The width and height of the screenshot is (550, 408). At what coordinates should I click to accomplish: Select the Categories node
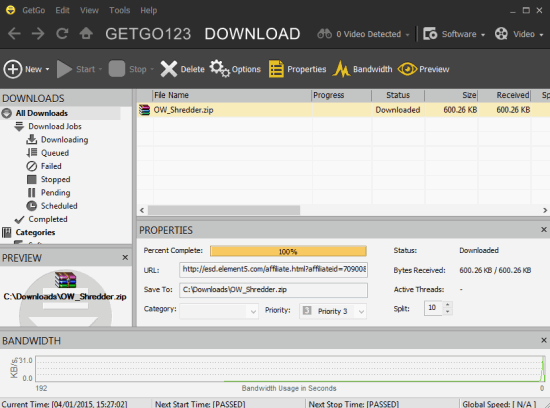point(35,232)
